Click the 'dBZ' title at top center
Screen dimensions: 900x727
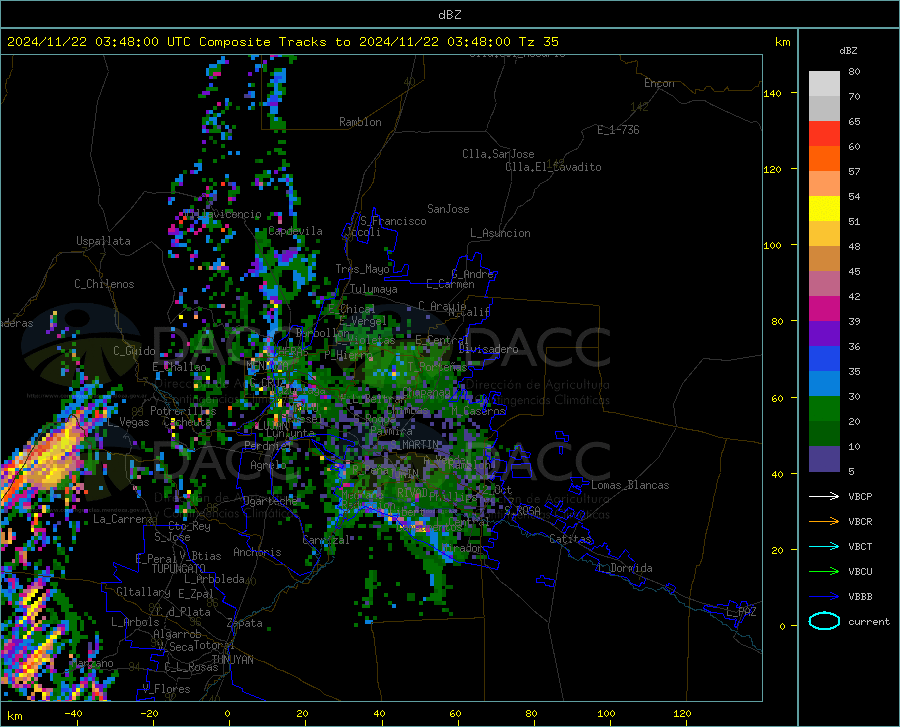coord(449,15)
